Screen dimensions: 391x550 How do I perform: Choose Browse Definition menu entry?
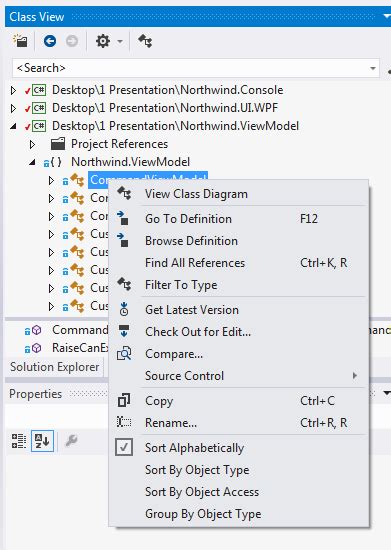[191, 241]
